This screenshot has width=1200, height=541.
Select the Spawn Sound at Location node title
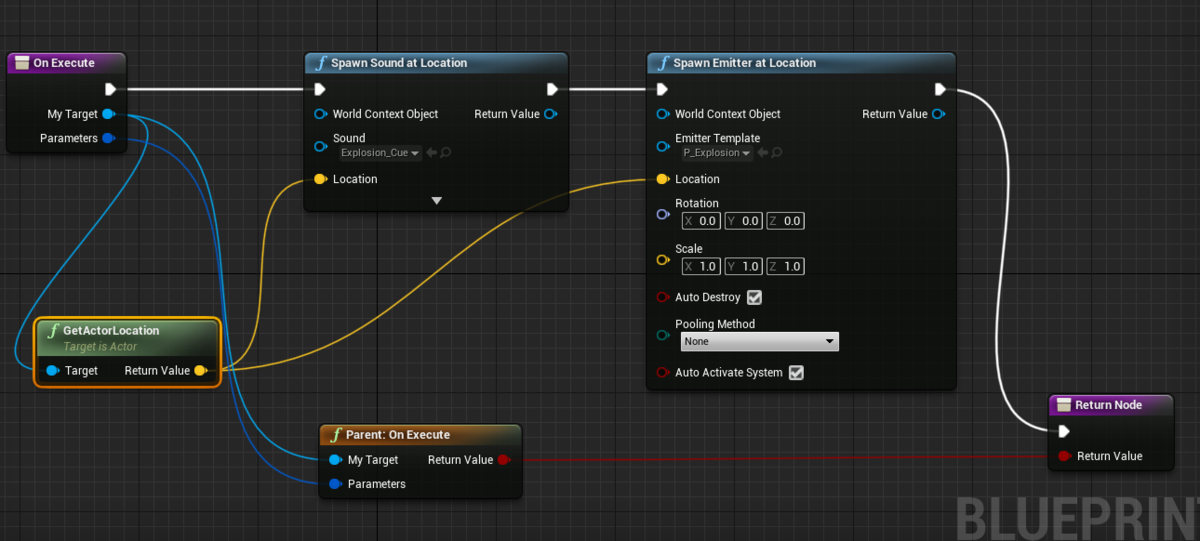[399, 63]
